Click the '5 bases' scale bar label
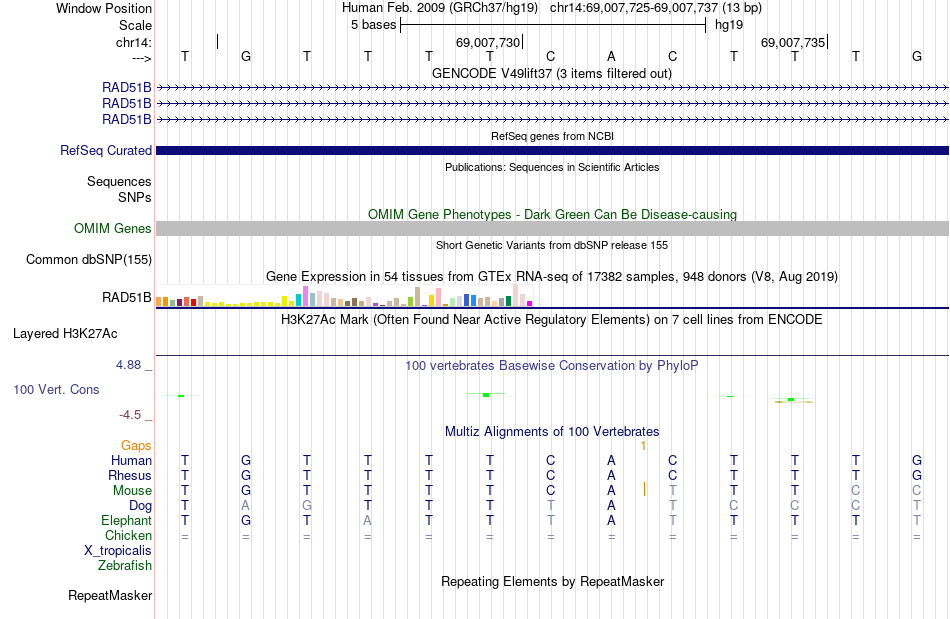The image size is (950, 619). tap(373, 25)
